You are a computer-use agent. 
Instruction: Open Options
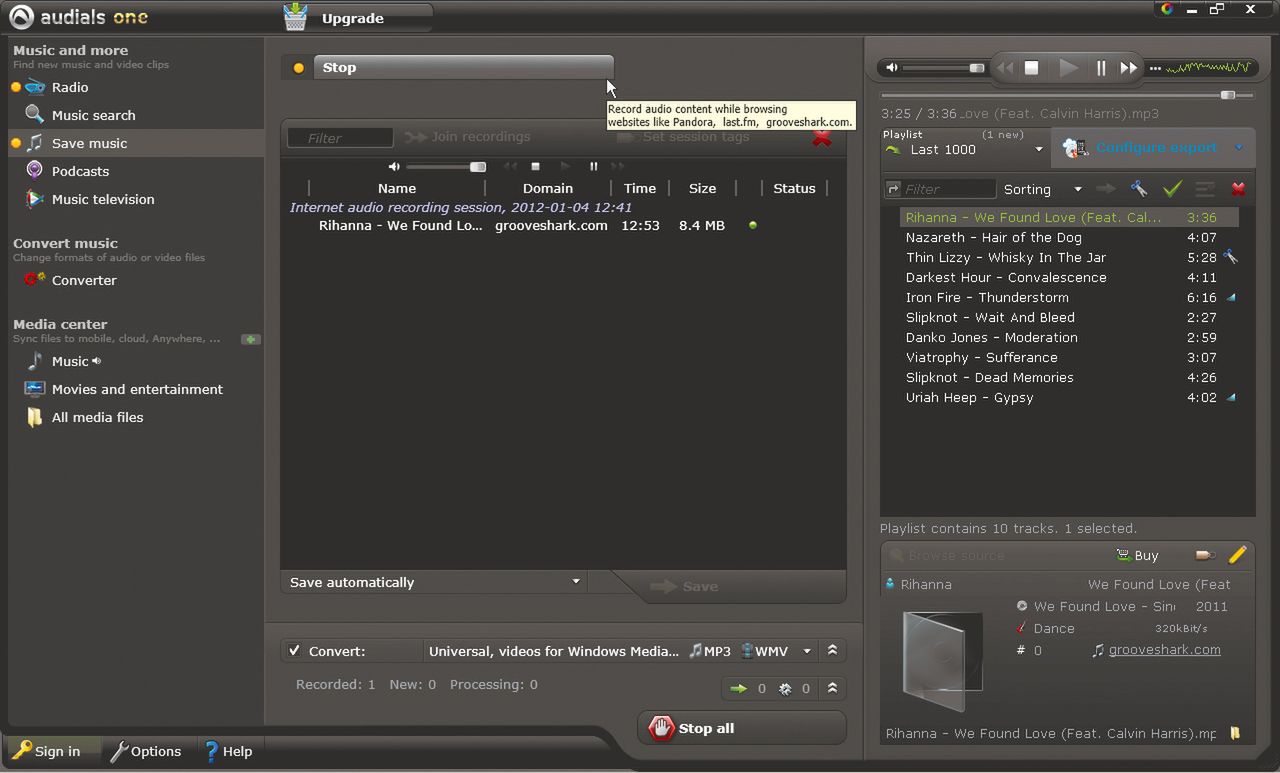coord(146,751)
